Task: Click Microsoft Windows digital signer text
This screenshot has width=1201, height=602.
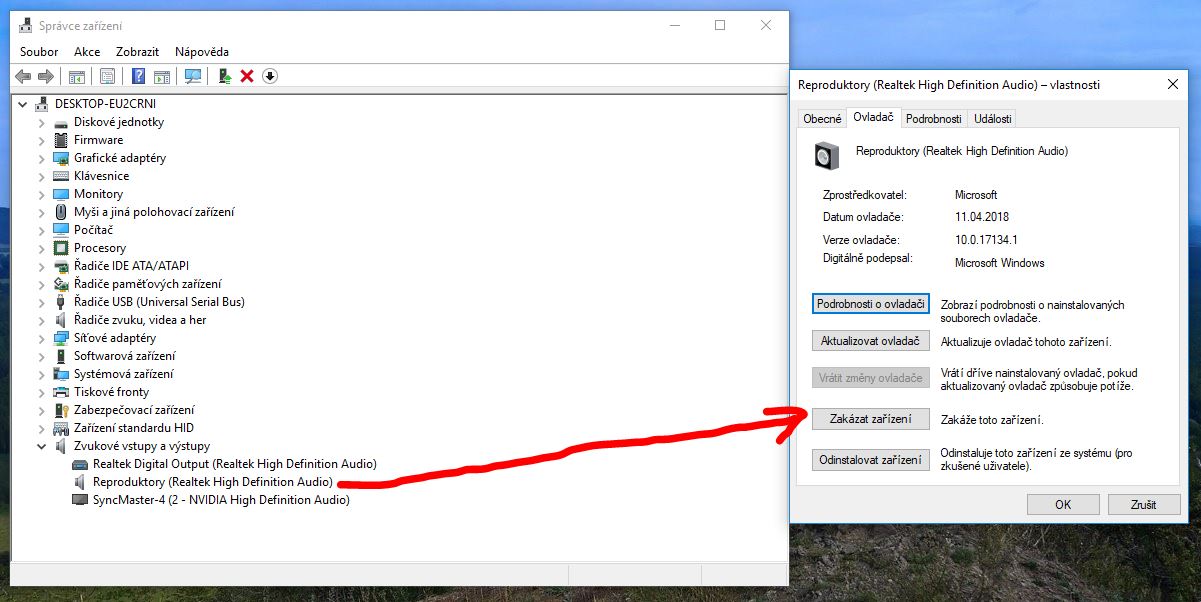Action: (1000, 263)
